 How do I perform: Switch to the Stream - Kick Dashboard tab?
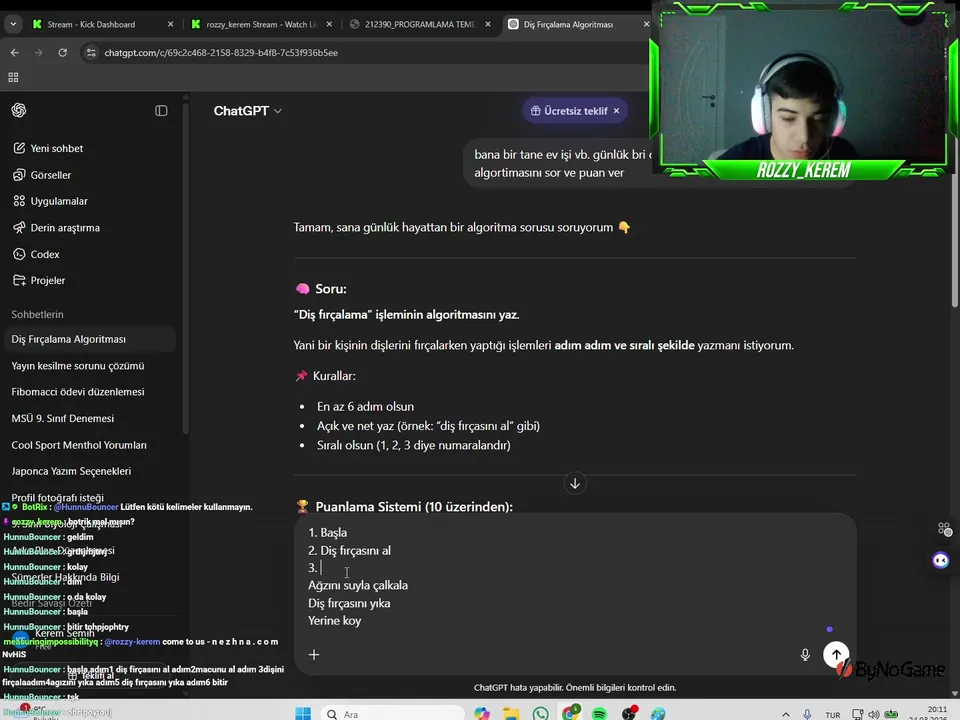[92, 24]
